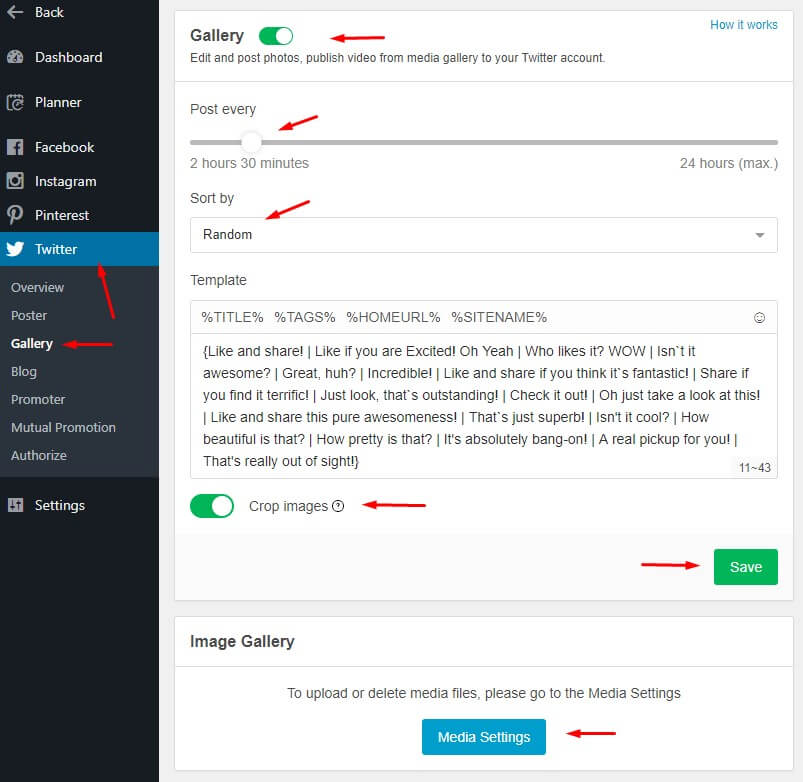
Task: Click the Crop images help icon
Action: coord(338,506)
